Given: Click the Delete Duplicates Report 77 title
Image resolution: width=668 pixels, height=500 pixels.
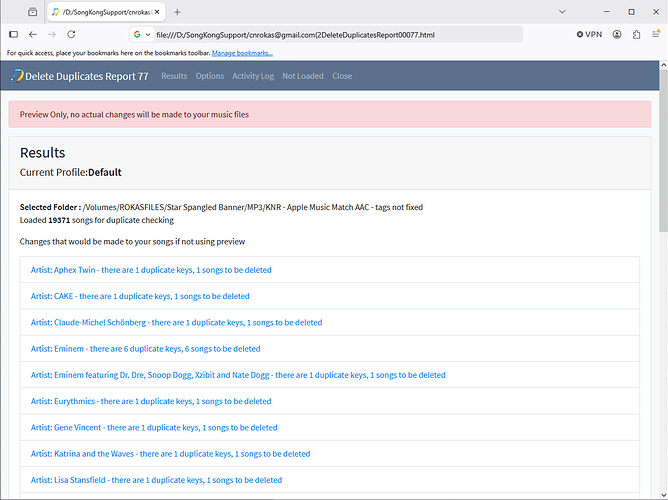Looking at the screenshot, I should (x=86, y=76).
